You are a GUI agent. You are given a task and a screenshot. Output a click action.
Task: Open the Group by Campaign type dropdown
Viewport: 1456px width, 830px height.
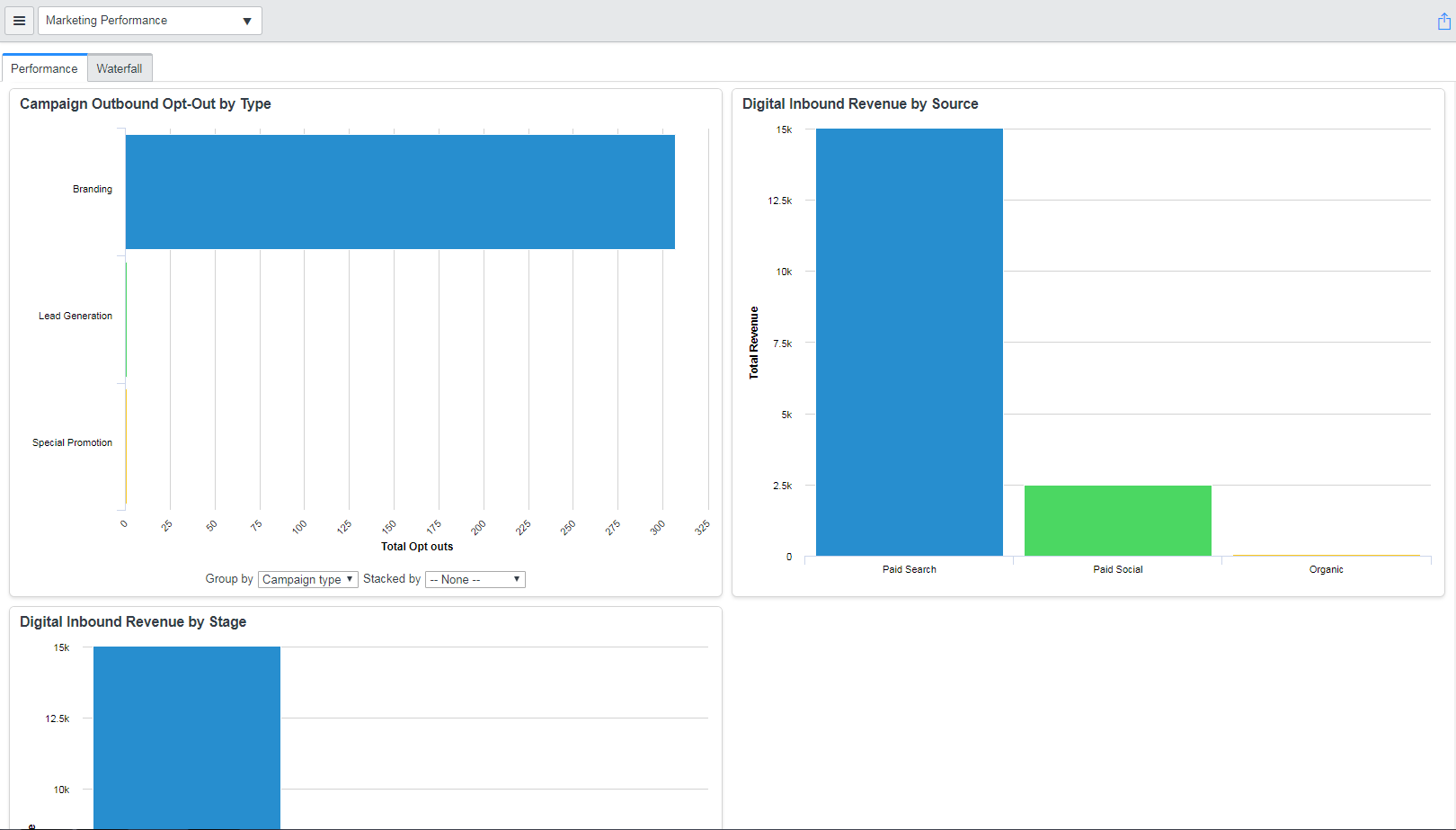tap(308, 579)
